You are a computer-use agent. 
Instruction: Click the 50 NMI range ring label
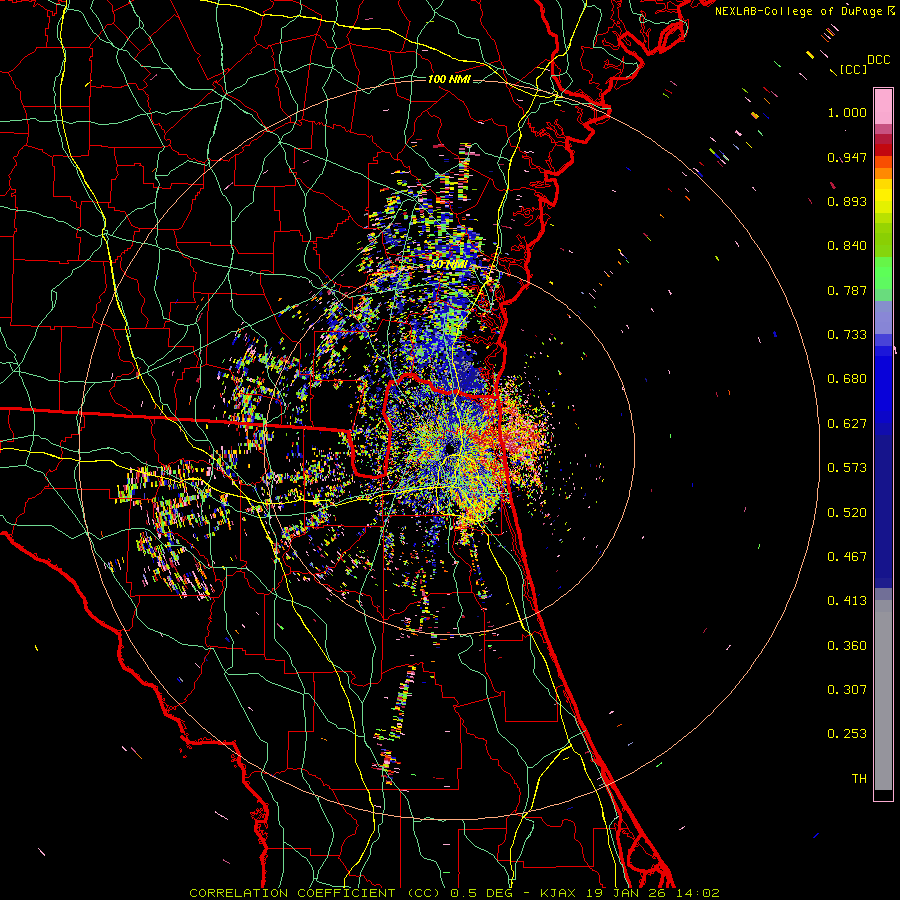click(x=448, y=265)
